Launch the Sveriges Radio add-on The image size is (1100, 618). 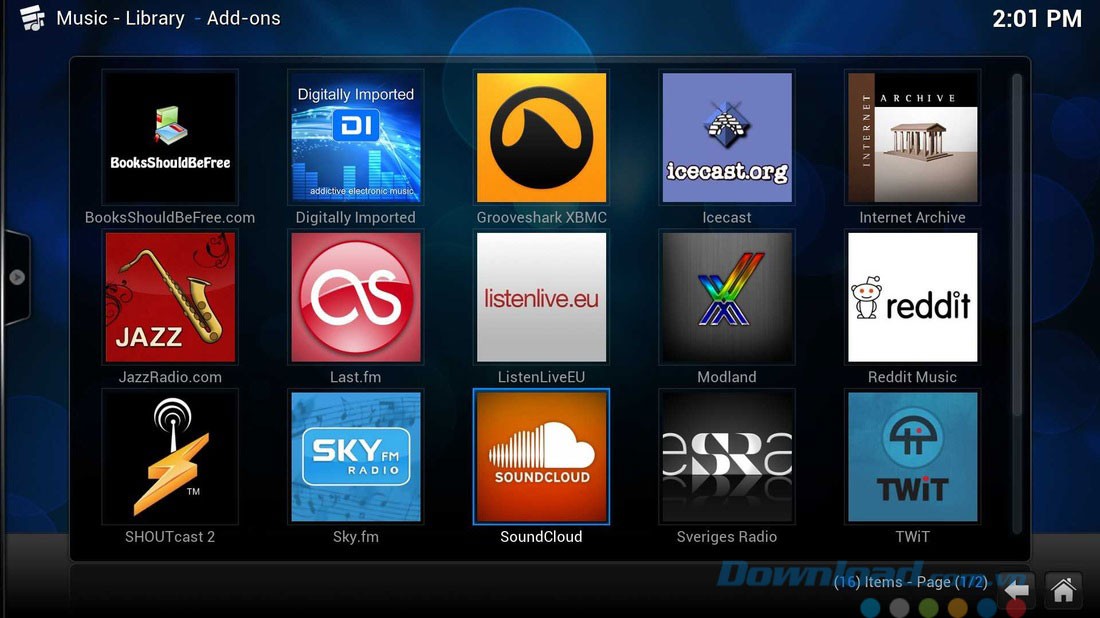coord(727,457)
